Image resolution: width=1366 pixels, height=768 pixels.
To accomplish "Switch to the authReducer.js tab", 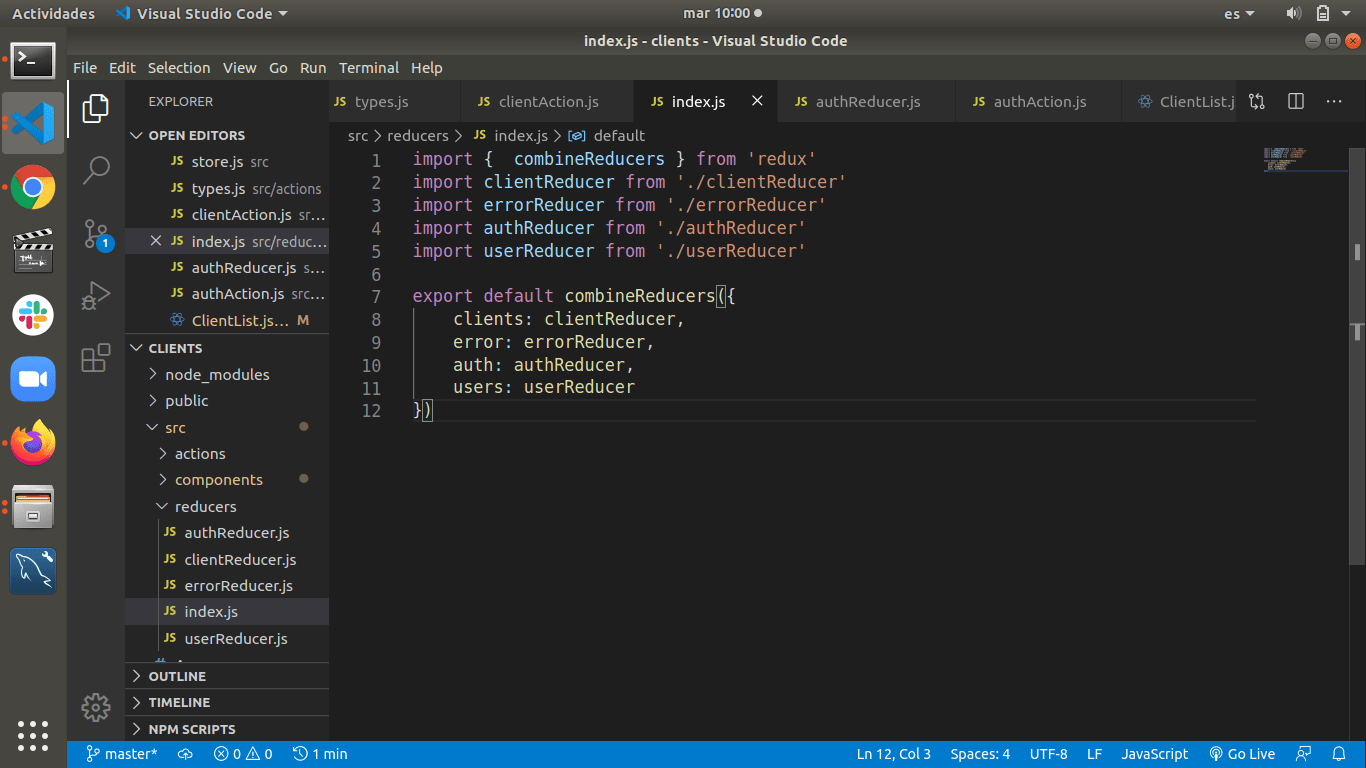I will (x=867, y=101).
